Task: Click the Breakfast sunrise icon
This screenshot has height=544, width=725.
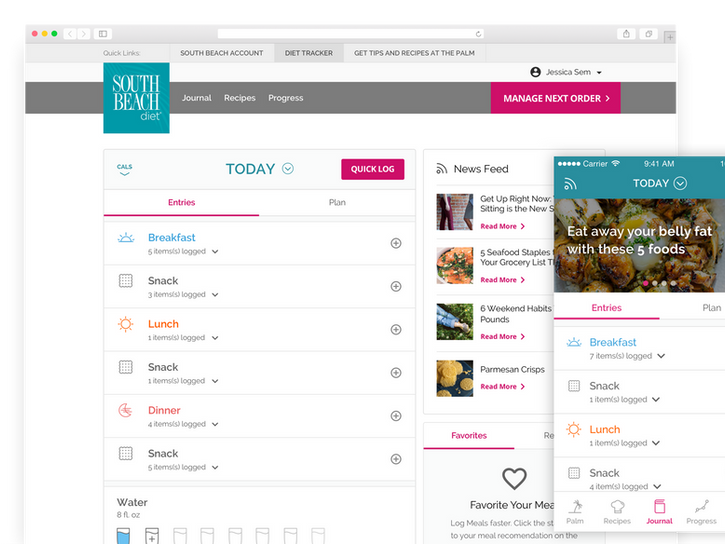Action: [x=126, y=238]
